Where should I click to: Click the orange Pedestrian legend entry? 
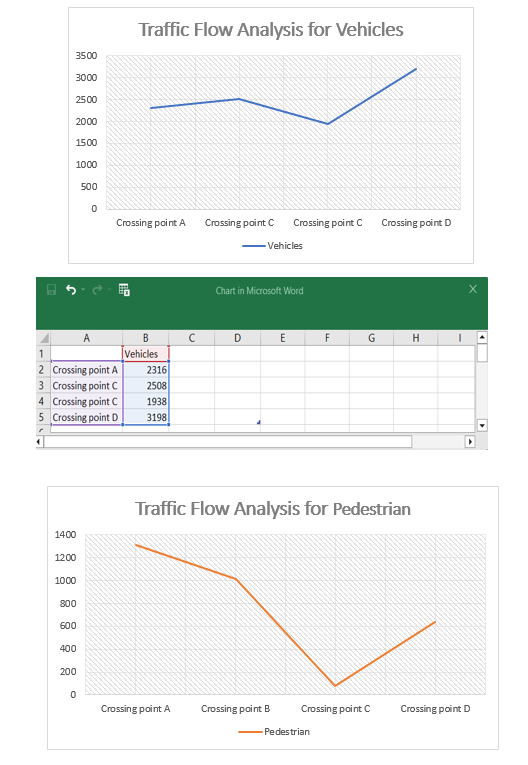coord(274,731)
